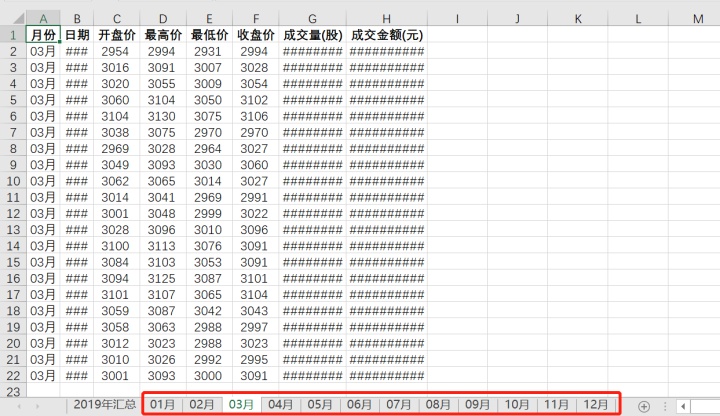The height and width of the screenshot is (416, 720).
Task: Select column D header
Action: 163,19
